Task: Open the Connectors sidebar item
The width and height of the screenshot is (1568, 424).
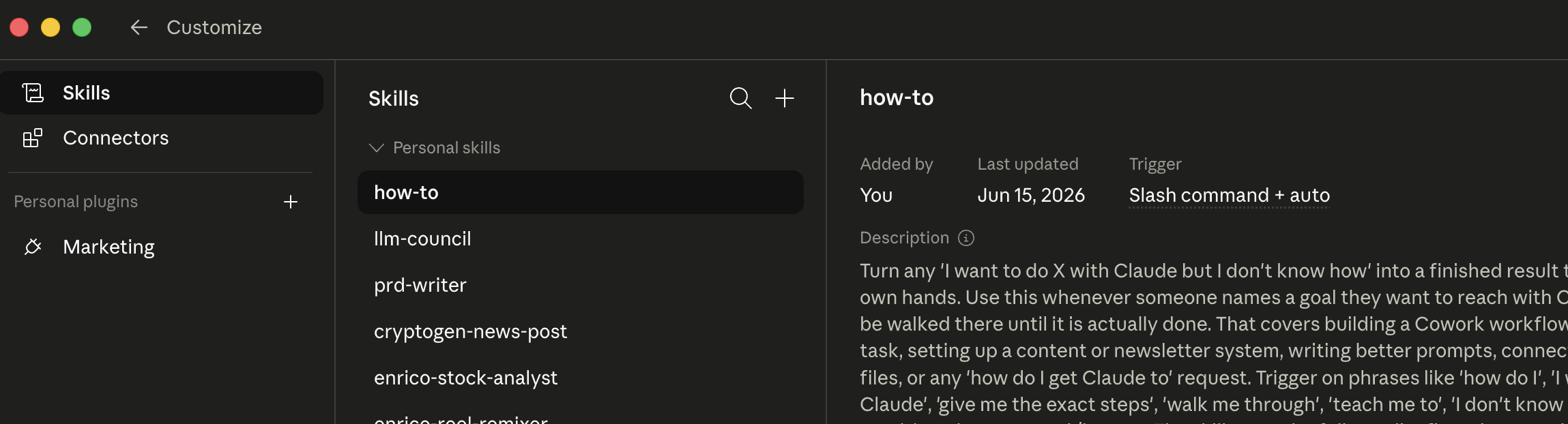Action: click(x=162, y=138)
